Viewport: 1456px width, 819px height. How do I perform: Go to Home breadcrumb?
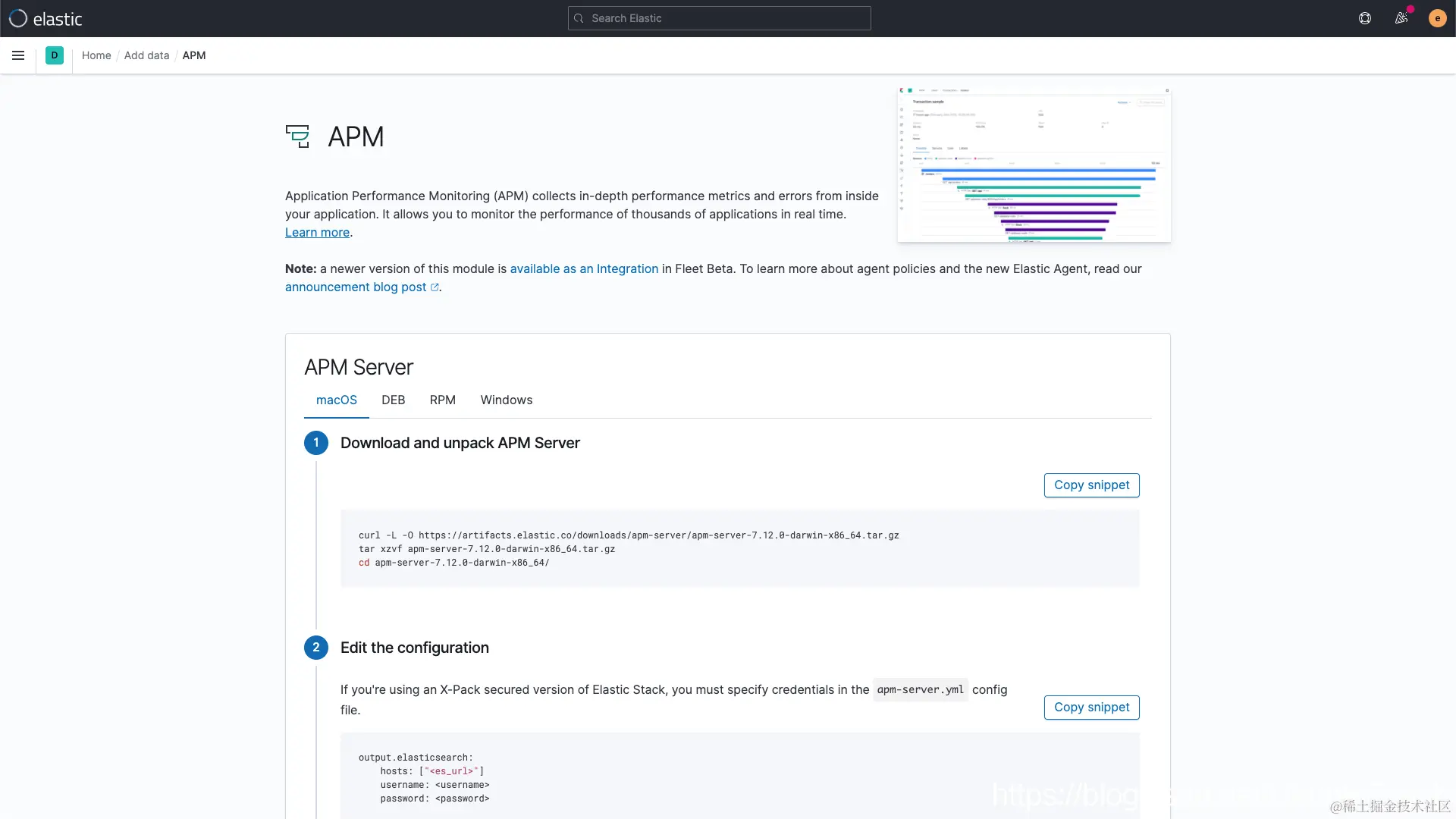(96, 55)
